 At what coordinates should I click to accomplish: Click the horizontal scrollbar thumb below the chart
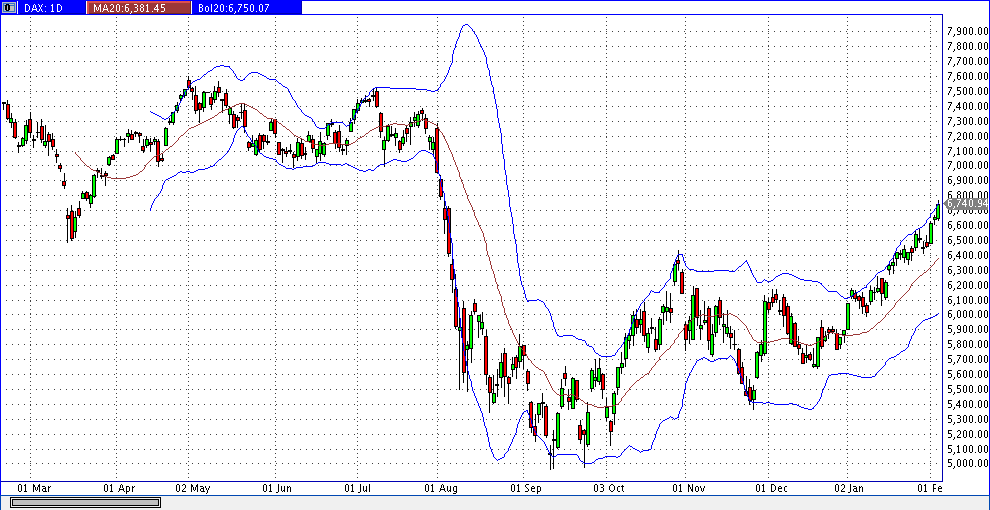coord(86,502)
